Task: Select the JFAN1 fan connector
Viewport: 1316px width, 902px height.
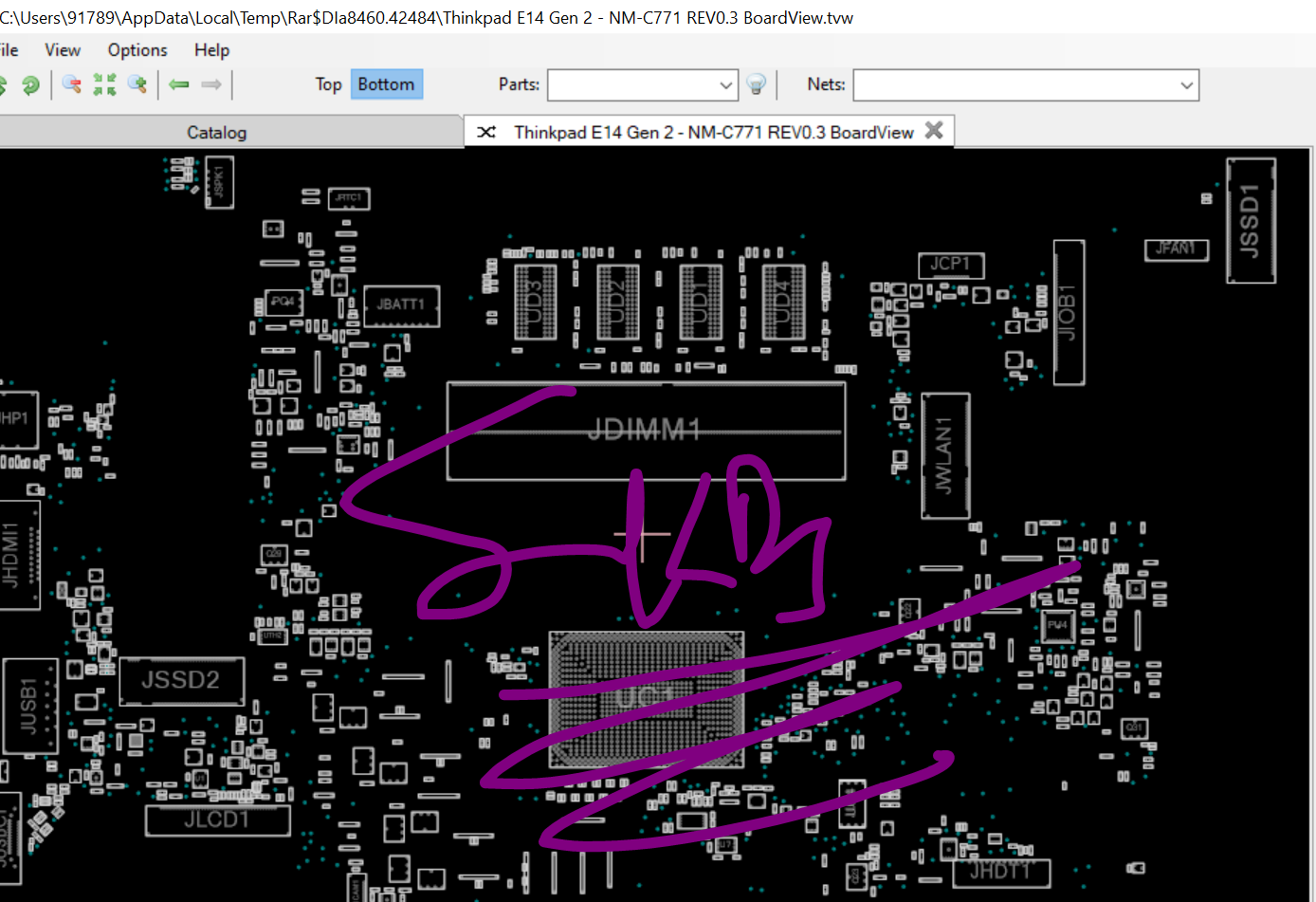Action: click(1176, 249)
